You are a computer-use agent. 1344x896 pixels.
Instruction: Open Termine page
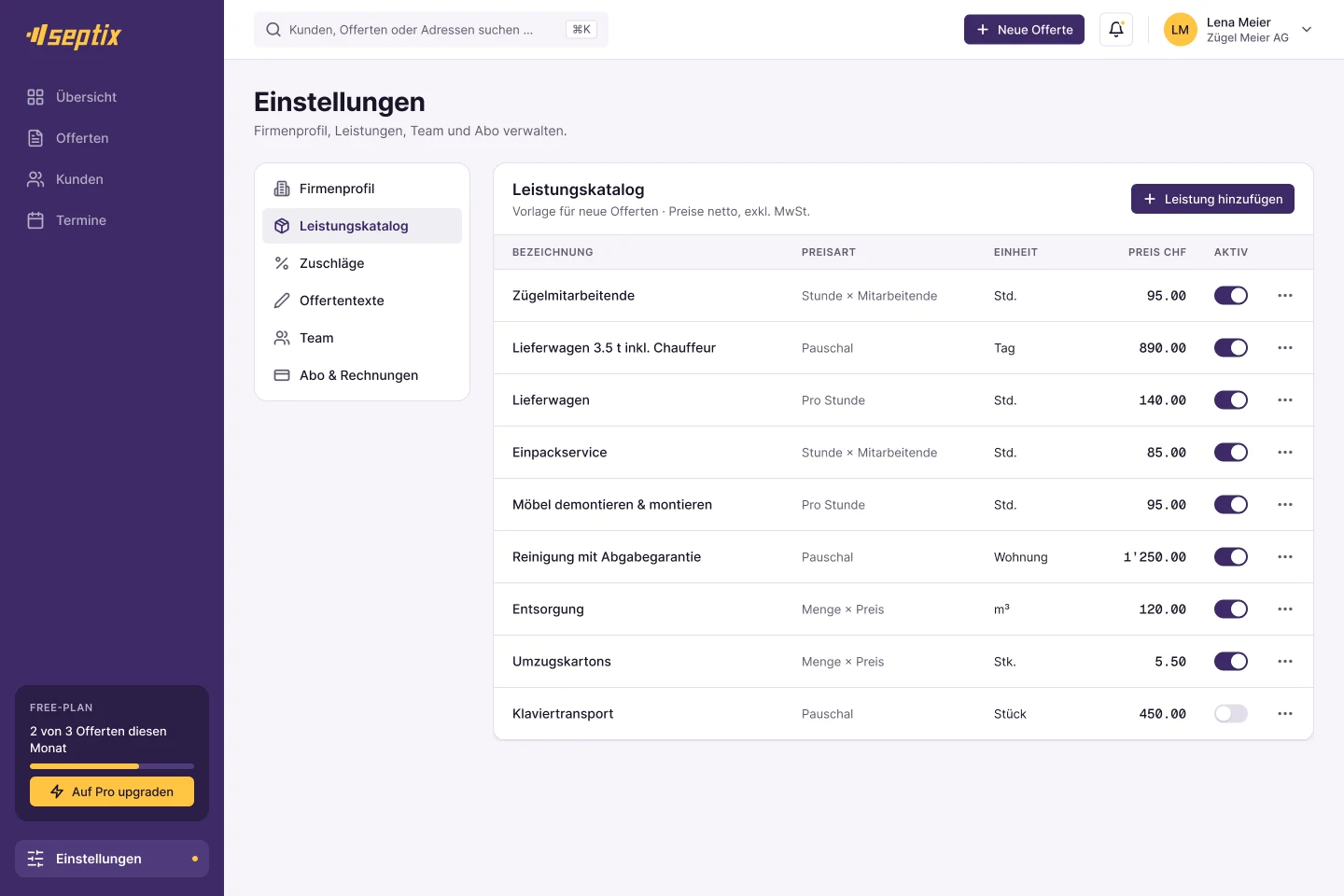(112, 220)
